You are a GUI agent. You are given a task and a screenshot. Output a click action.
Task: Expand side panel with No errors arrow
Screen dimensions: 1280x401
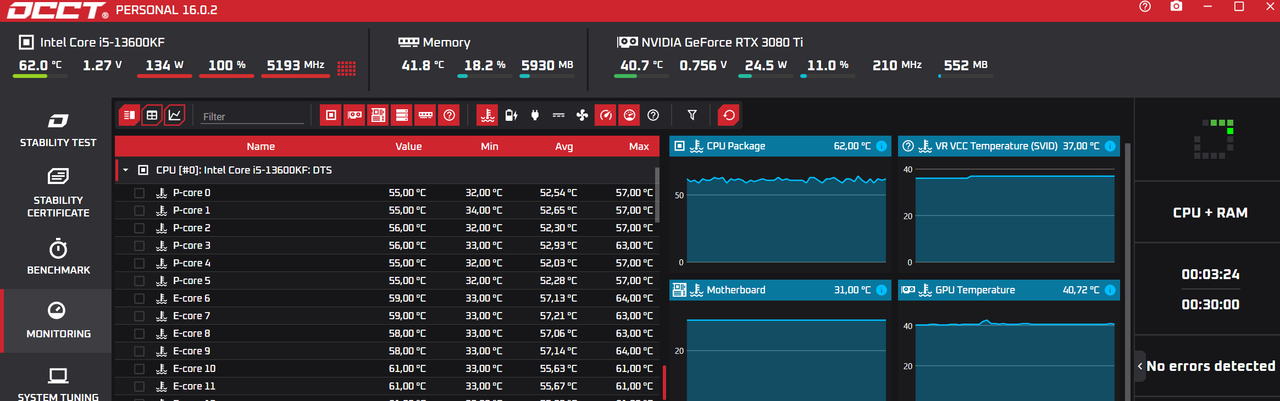point(1140,366)
